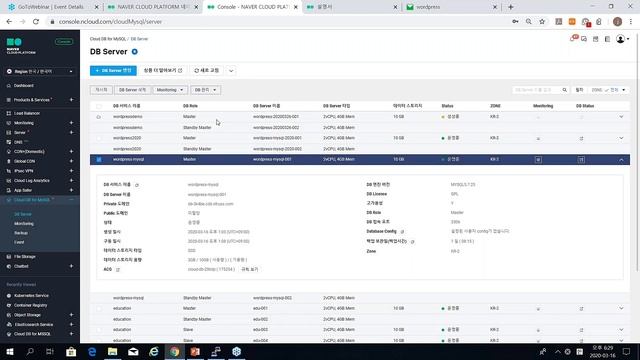The width and height of the screenshot is (640, 360).
Task: Open the Monitoring dropdown above the table
Action: pyautogui.click(x=170, y=90)
